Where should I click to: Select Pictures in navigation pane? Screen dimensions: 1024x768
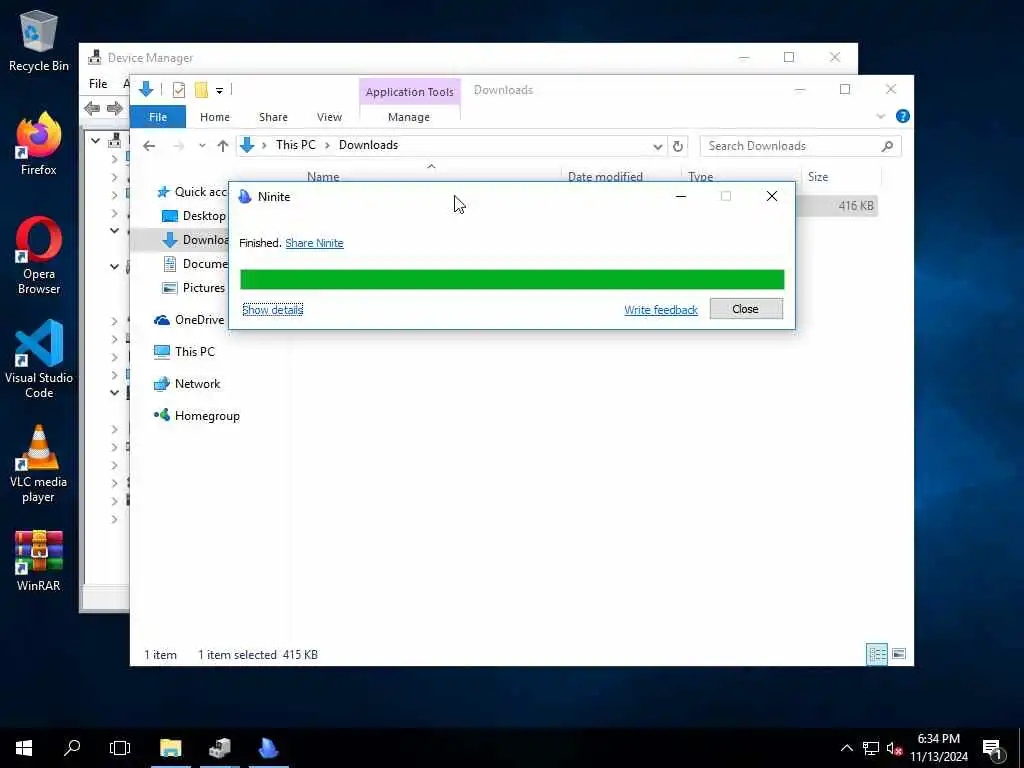(194, 287)
